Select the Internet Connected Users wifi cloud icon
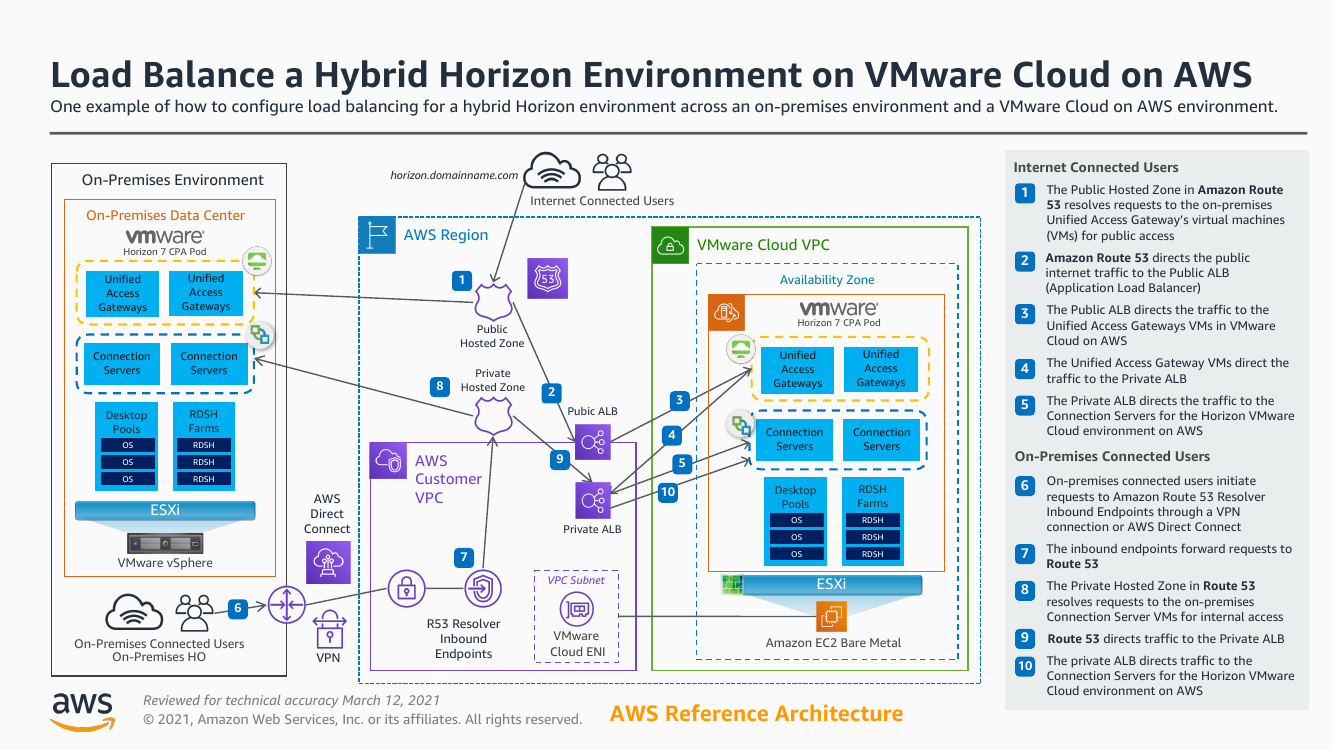Screen dimensions: 1334x750 (551, 171)
